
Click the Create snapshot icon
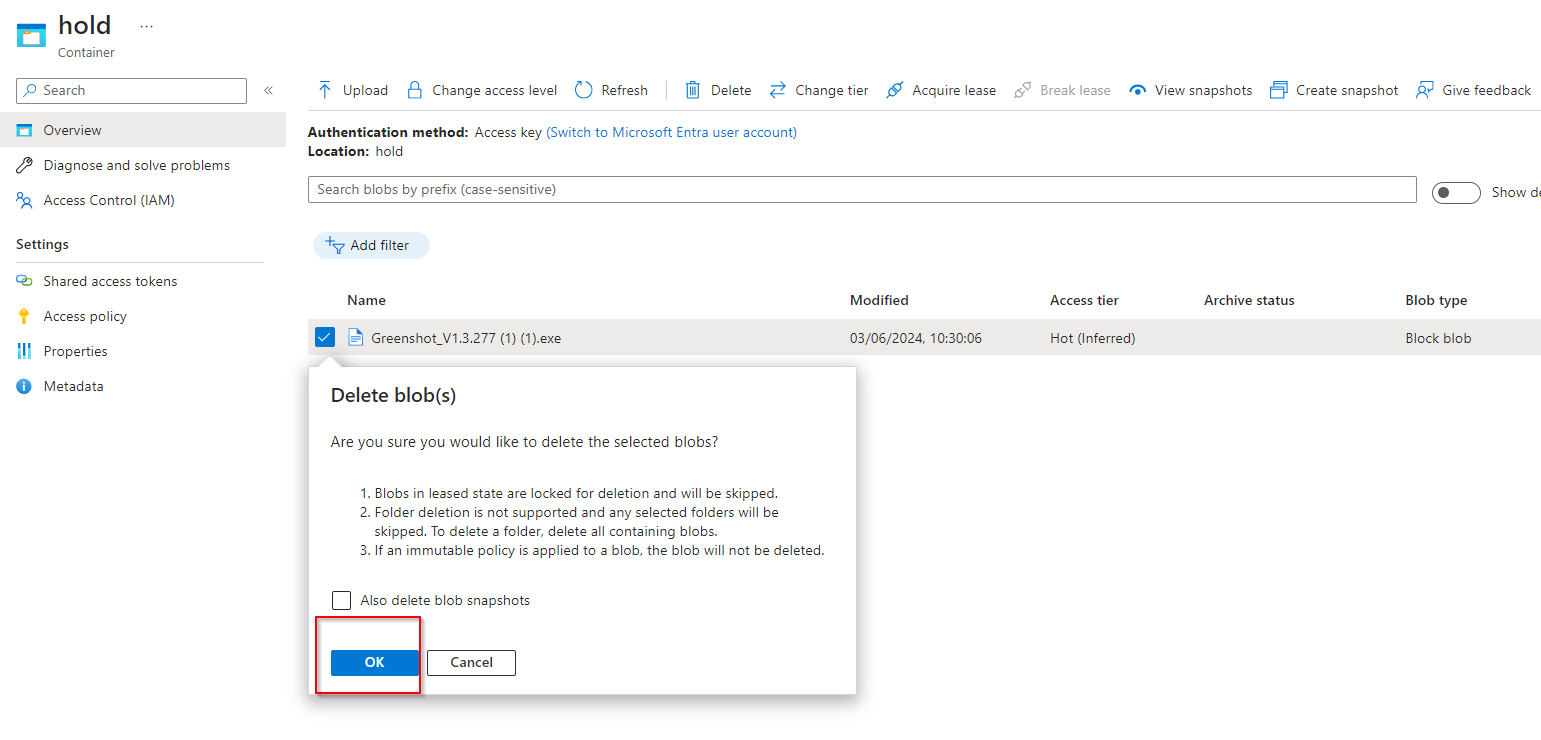click(x=1278, y=90)
